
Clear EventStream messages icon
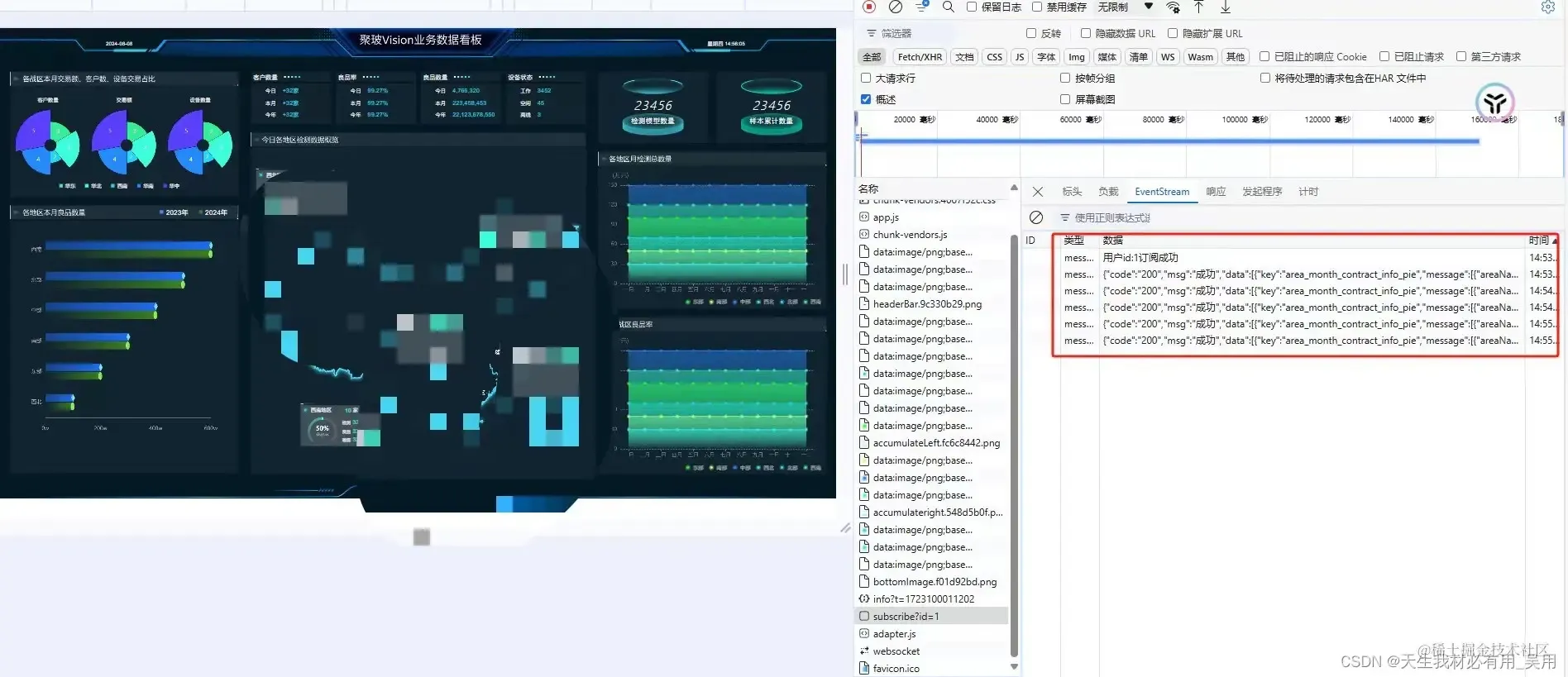[1036, 217]
